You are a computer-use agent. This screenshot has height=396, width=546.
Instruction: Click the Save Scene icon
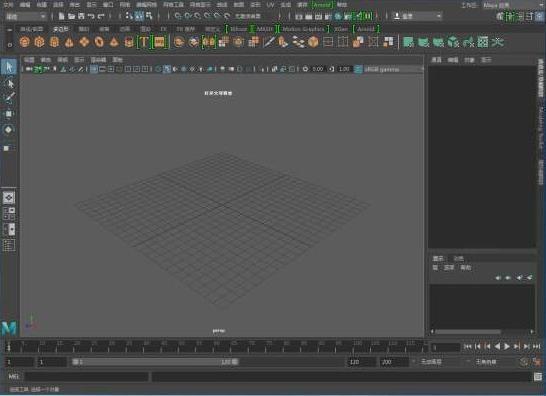click(81, 16)
